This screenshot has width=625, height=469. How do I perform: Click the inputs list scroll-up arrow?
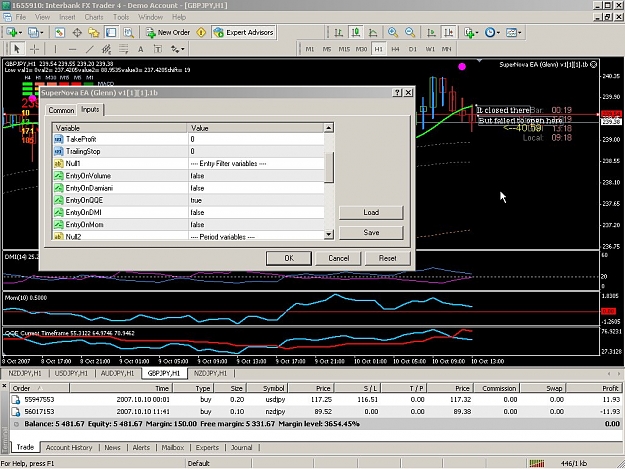coord(328,128)
